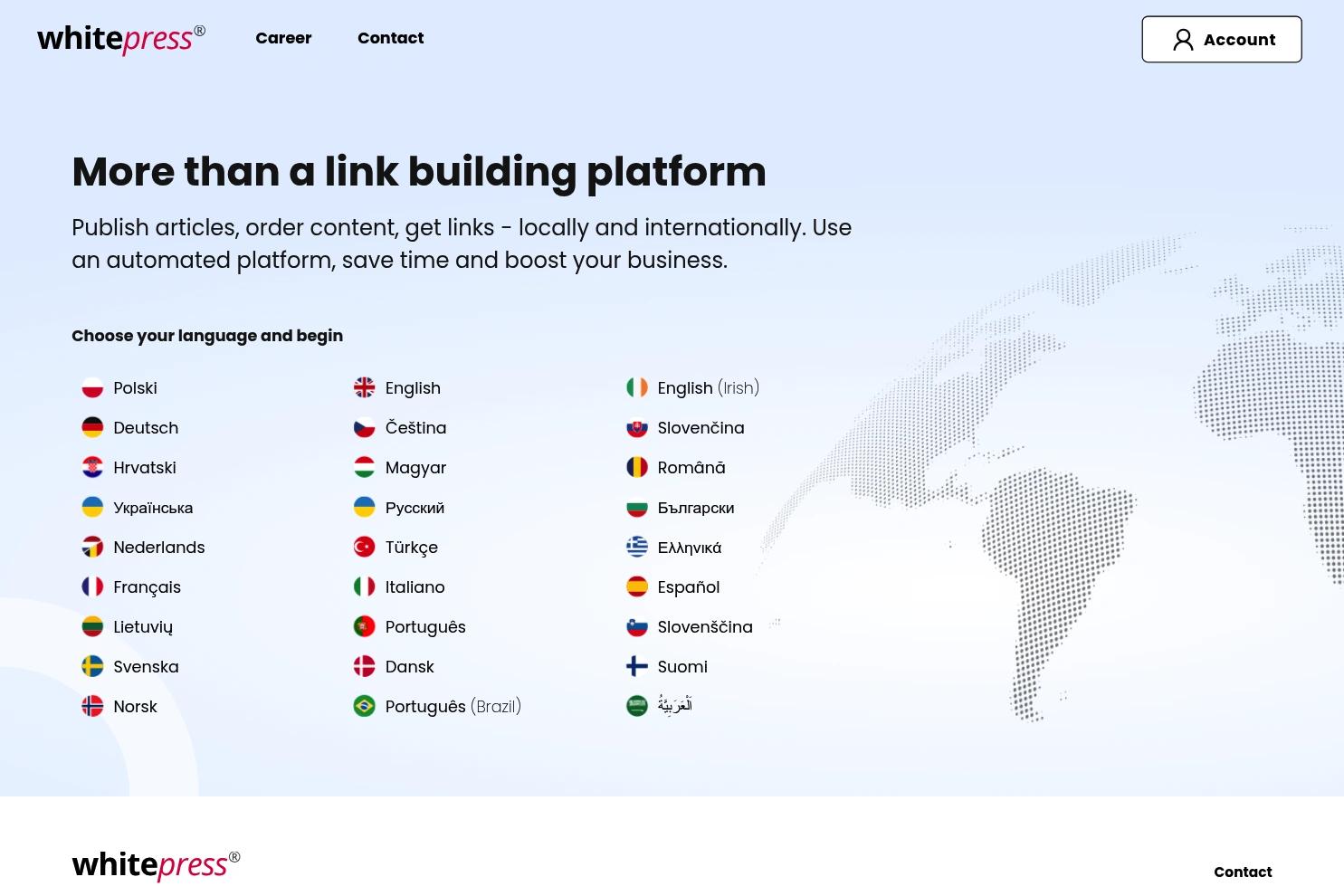The width and height of the screenshot is (1344, 896).
Task: Click the Polish flag icon
Action: [92, 388]
